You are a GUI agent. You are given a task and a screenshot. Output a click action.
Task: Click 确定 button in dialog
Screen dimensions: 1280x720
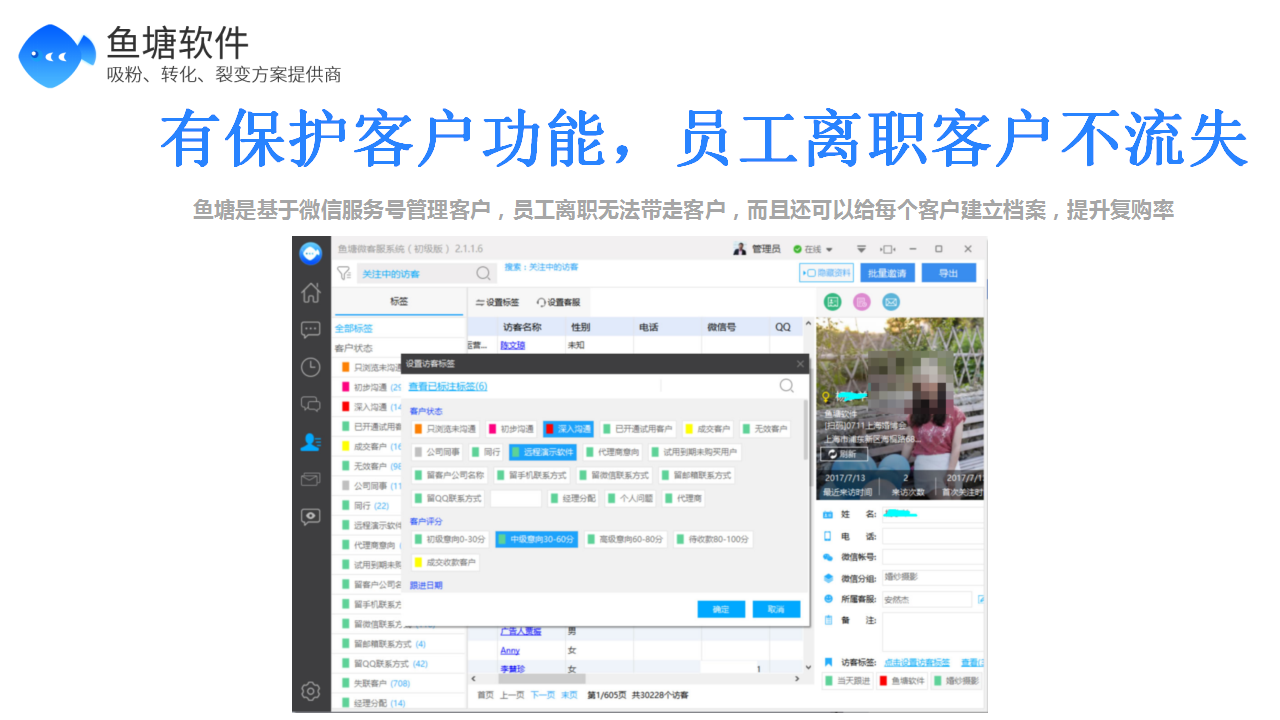click(x=721, y=609)
